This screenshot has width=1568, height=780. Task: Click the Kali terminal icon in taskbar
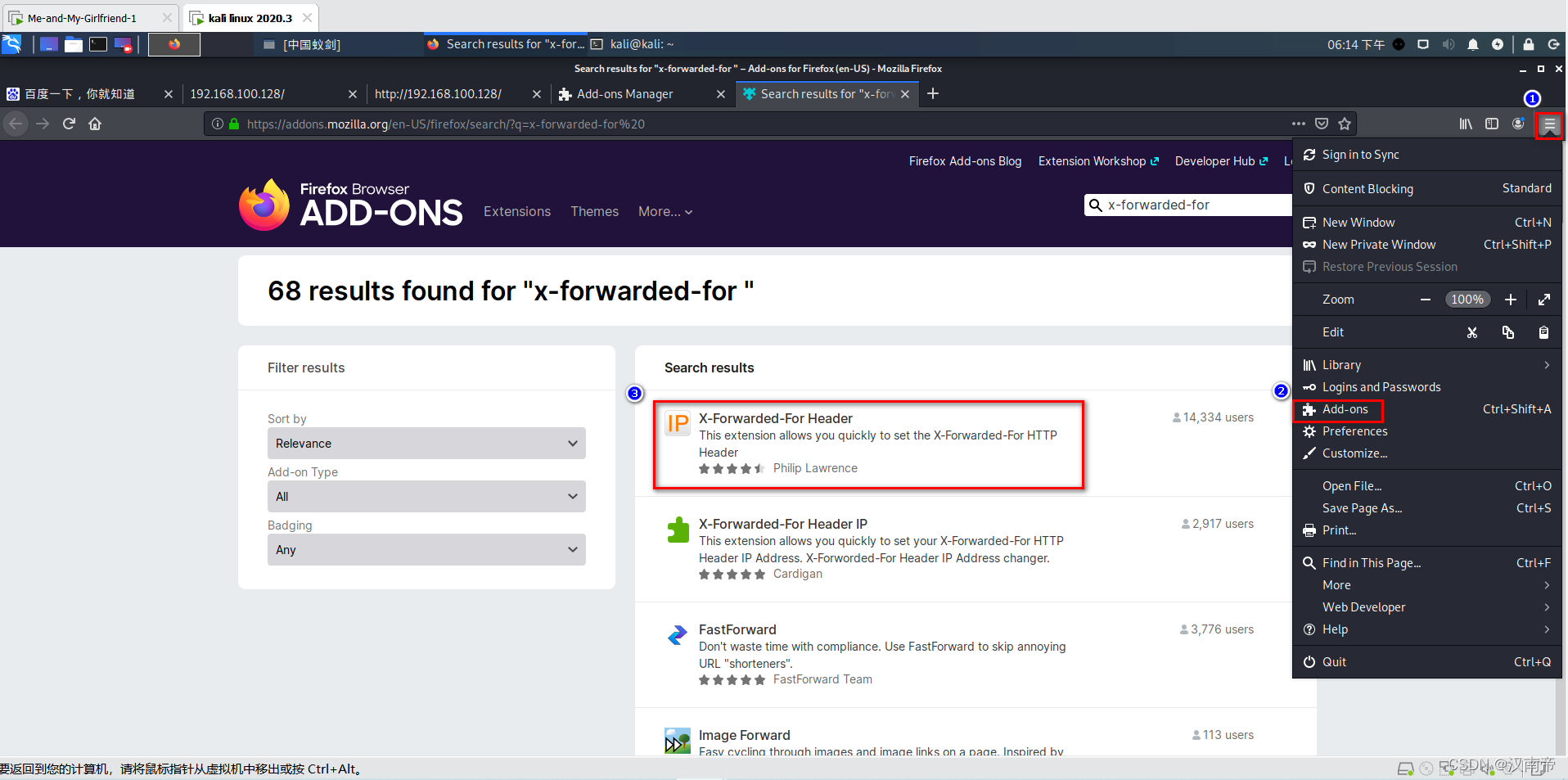coord(98,44)
